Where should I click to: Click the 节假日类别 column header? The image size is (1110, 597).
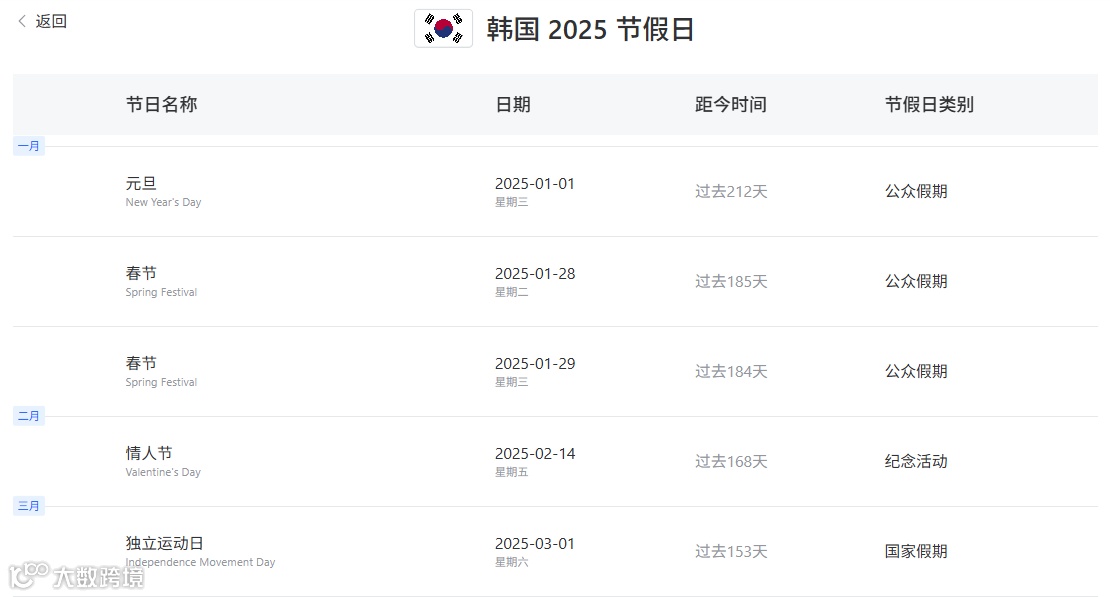pos(929,105)
